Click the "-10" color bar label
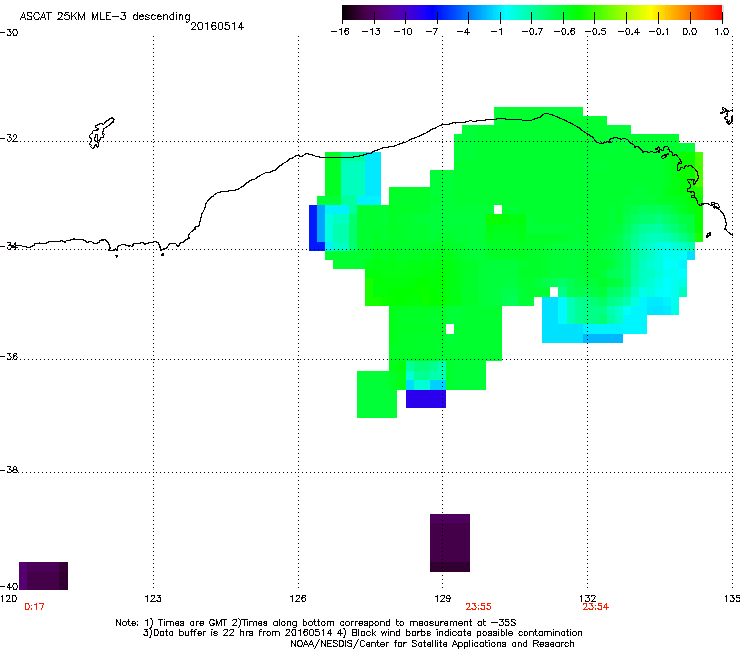The image size is (740, 650). 403,32
